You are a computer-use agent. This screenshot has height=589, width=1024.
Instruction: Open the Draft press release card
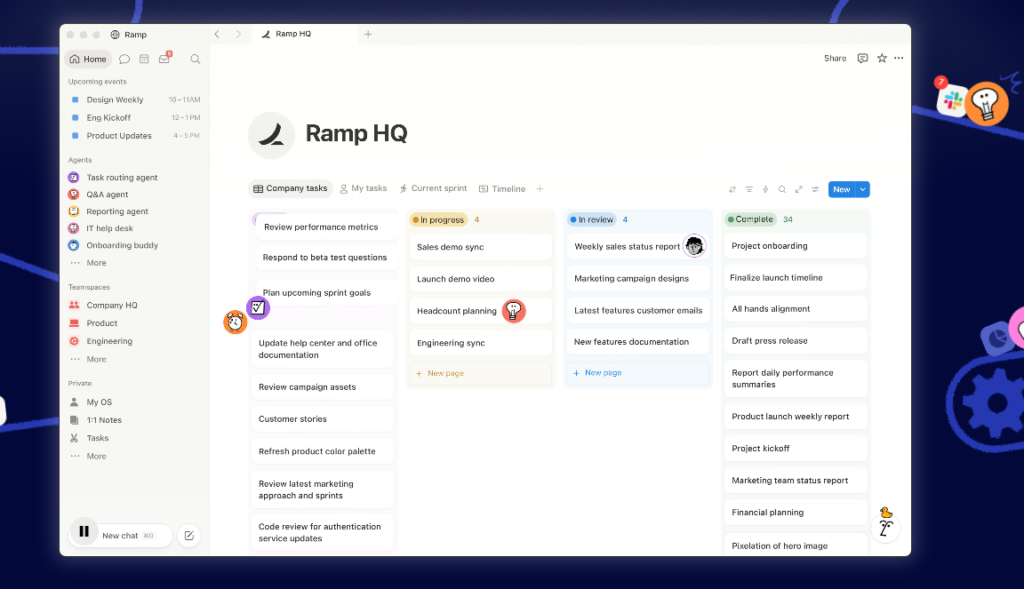coord(795,341)
